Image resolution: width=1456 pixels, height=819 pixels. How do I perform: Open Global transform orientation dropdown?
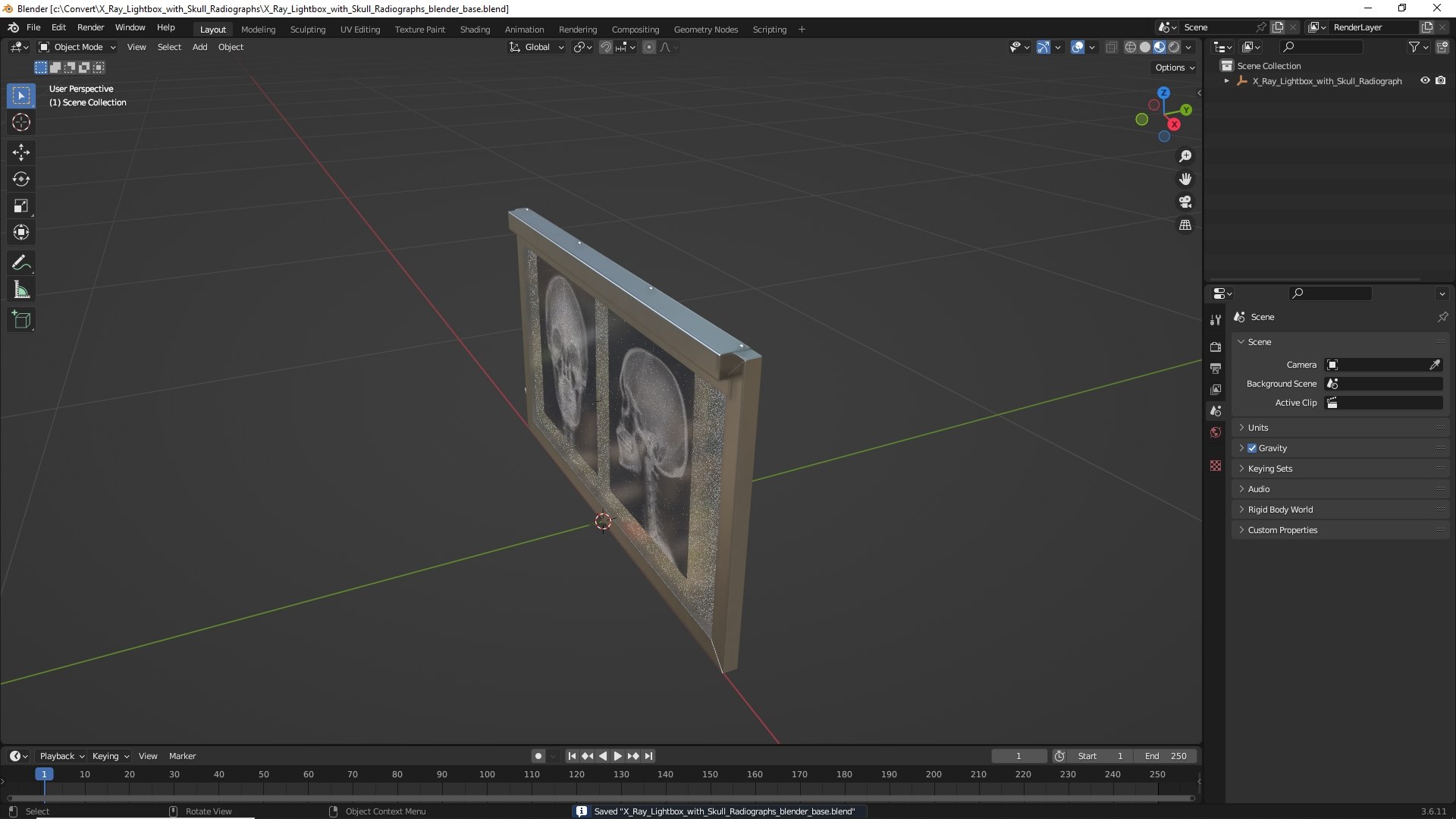(x=536, y=47)
